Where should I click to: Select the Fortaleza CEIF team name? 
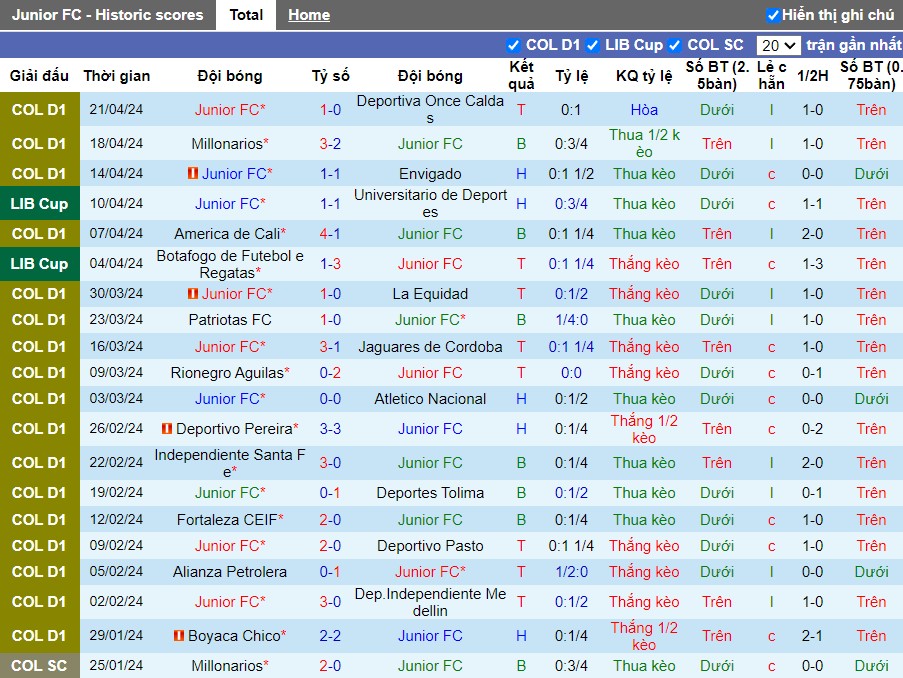tap(227, 520)
